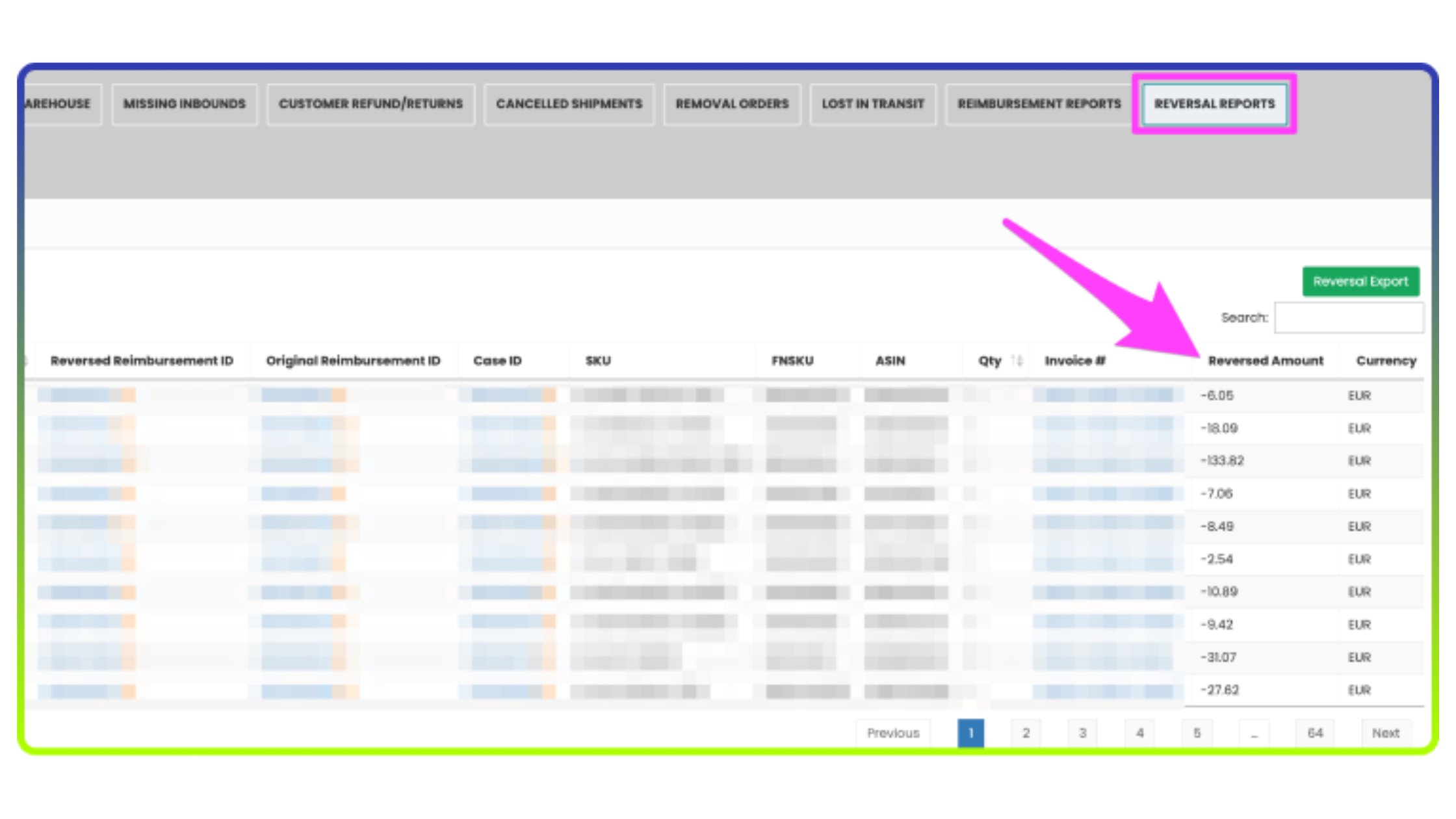Viewport: 1456px width, 819px height.
Task: Select the Customer Refund/Returns tab
Action: coord(370,103)
